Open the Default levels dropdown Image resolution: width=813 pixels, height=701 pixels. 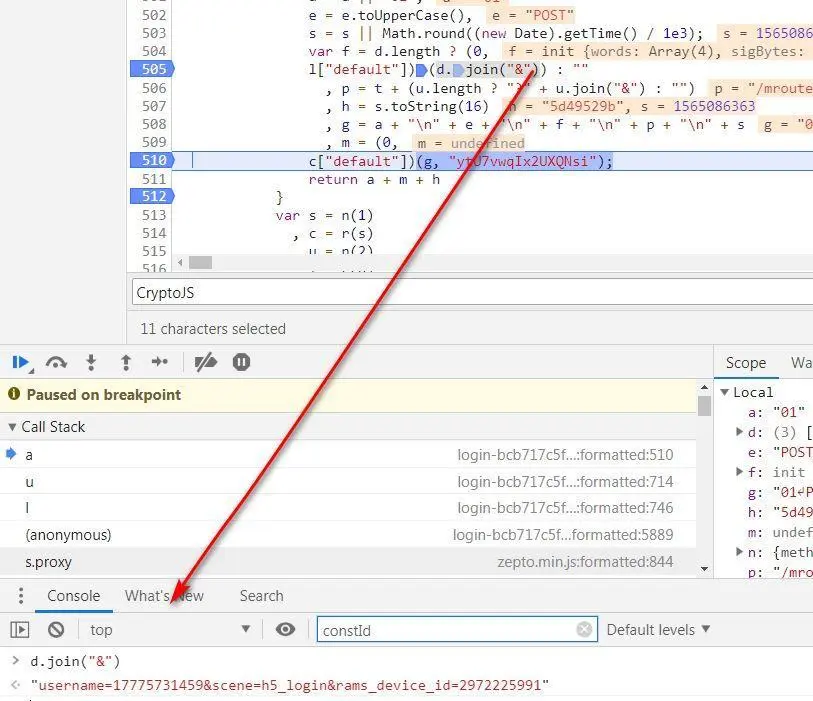(x=657, y=629)
